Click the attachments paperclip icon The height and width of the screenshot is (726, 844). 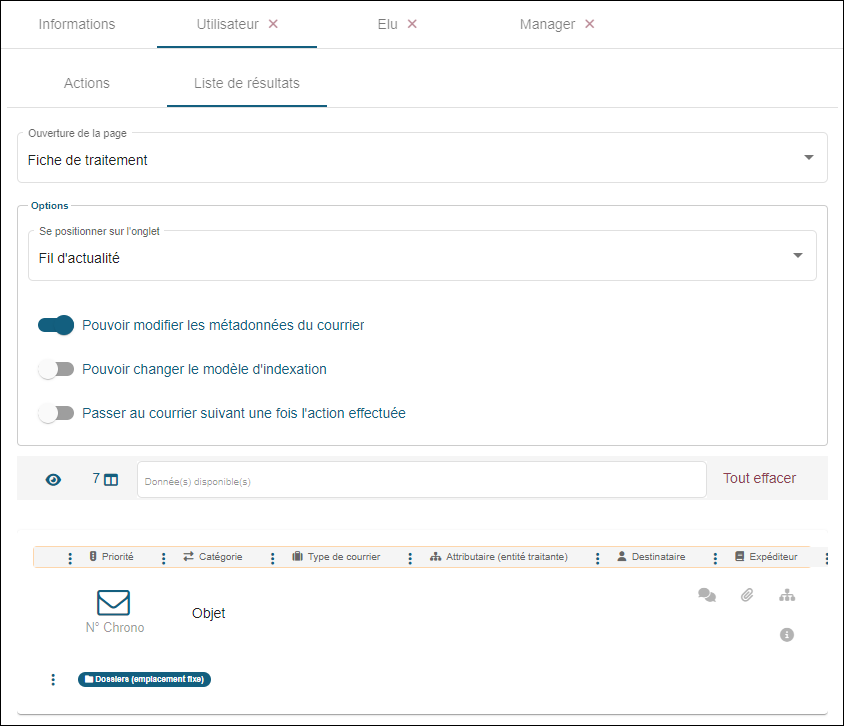click(x=747, y=595)
